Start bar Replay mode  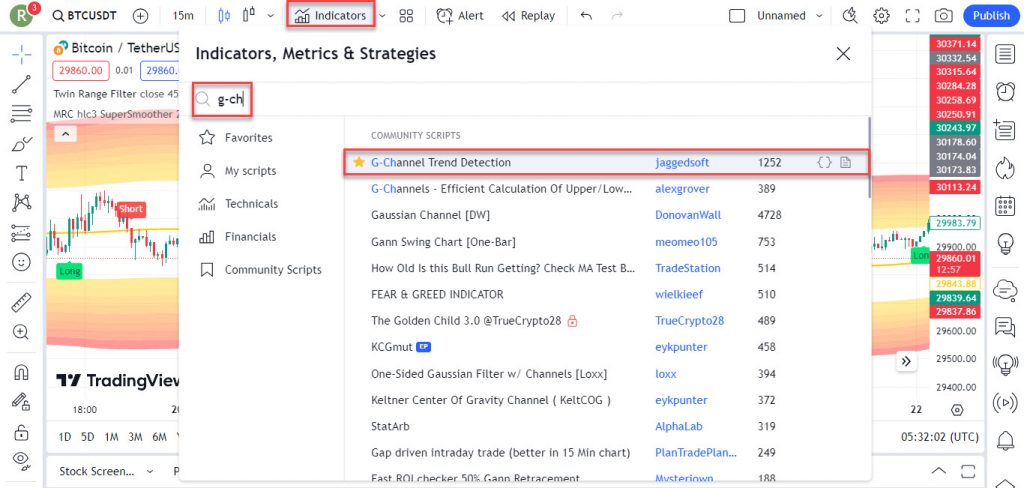point(528,16)
